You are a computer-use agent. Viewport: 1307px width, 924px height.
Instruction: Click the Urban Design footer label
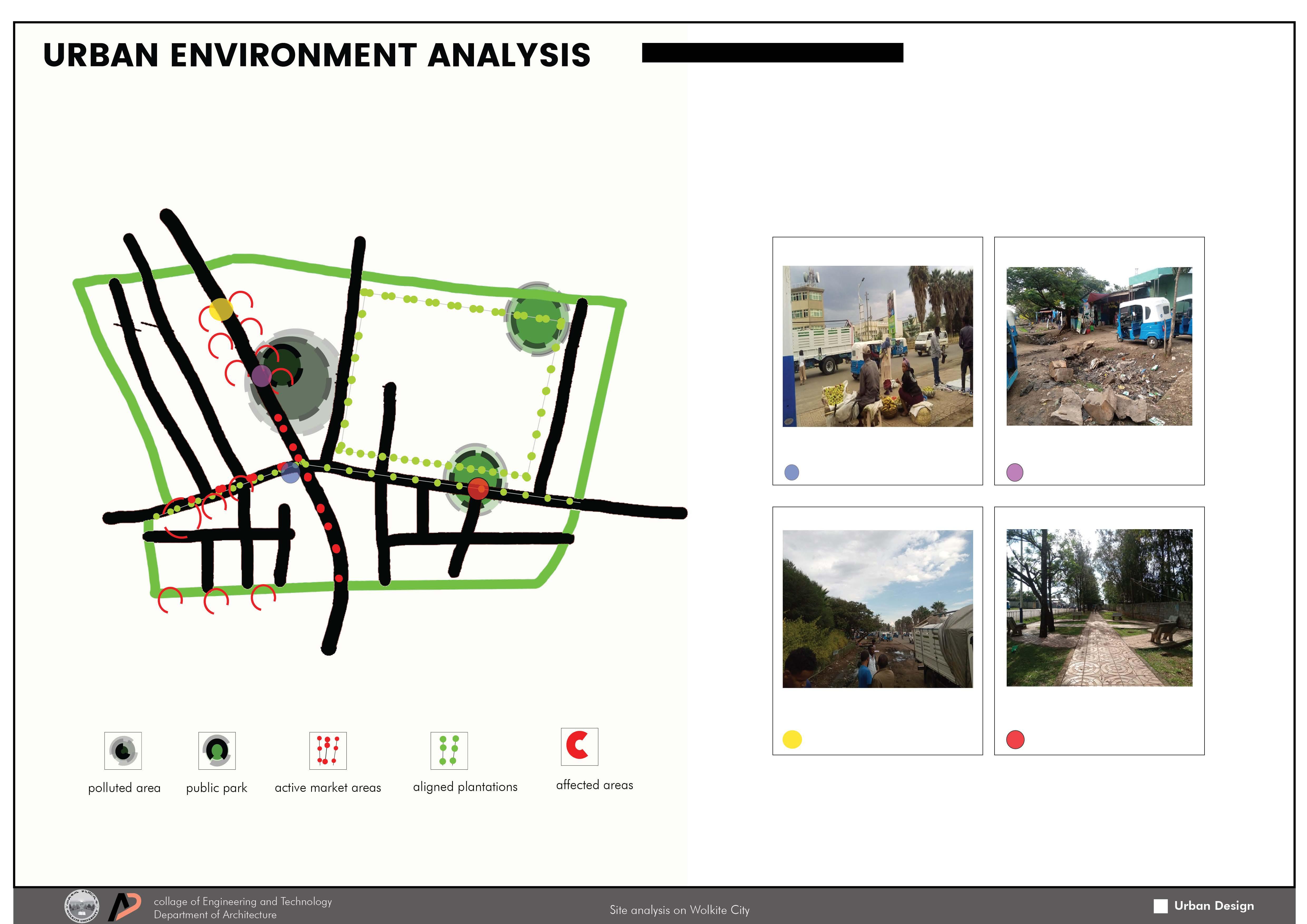click(1214, 906)
